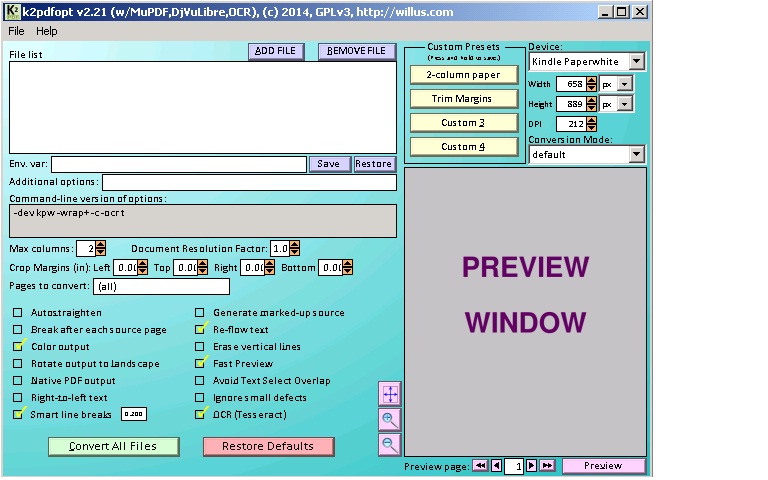Enable Generate marked-up source
768x480 pixels.
pos(199,312)
